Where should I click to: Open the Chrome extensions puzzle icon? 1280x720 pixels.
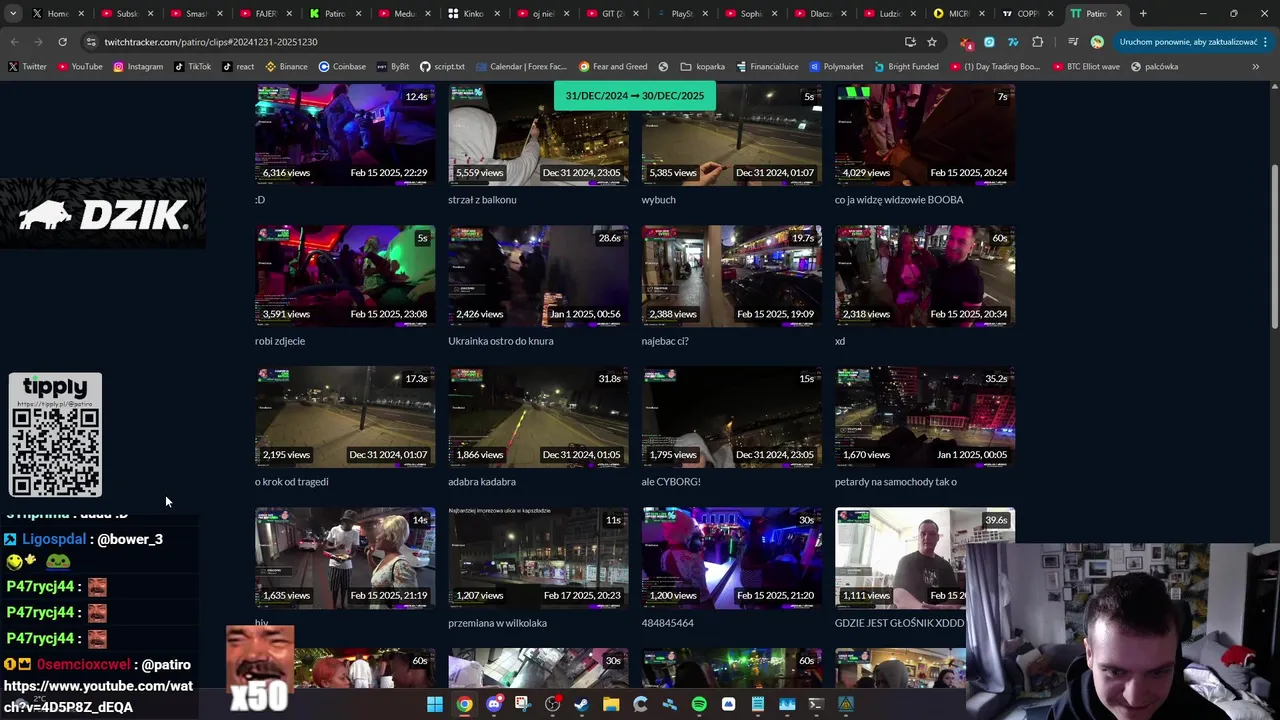1037,42
